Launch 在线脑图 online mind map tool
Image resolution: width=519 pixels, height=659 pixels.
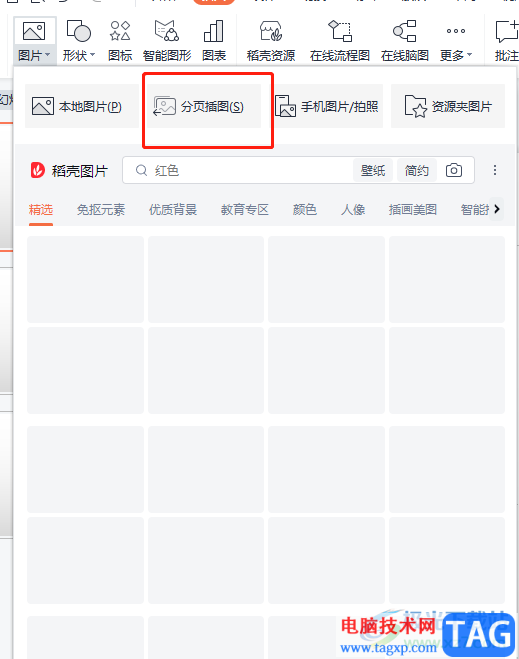[x=405, y=41]
